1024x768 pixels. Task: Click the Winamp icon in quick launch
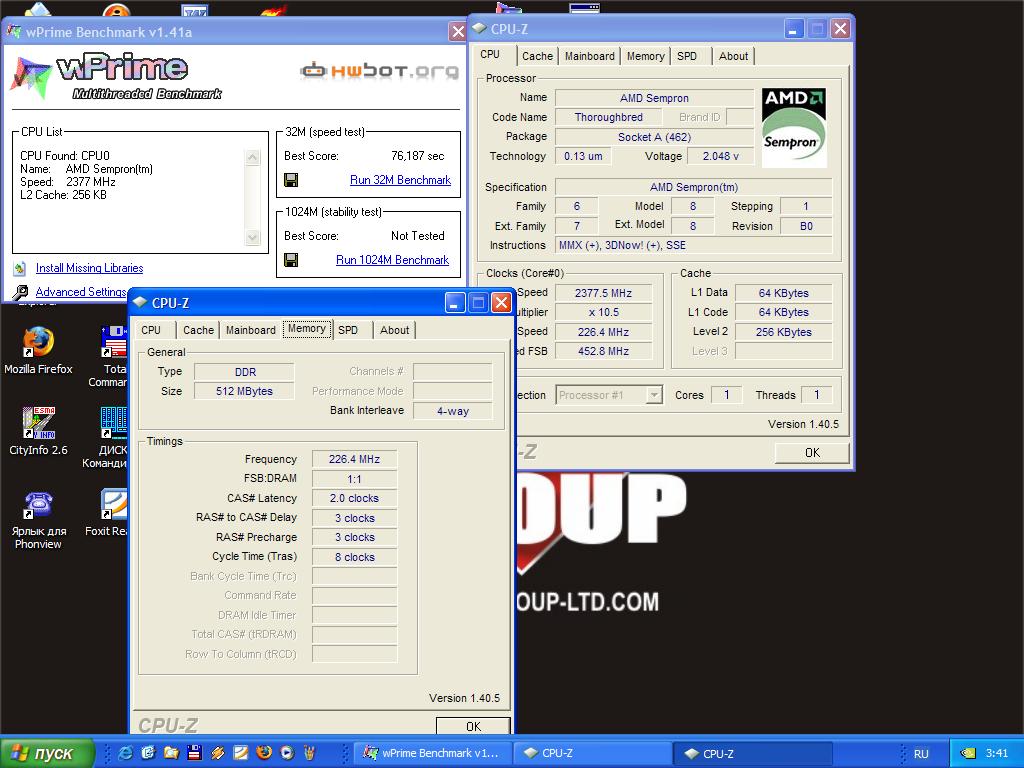[x=217, y=752]
